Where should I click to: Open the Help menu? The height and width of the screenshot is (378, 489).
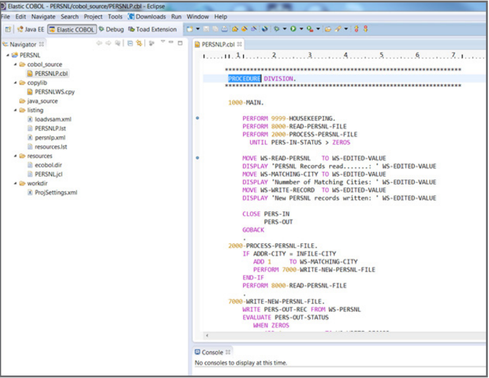click(x=220, y=17)
